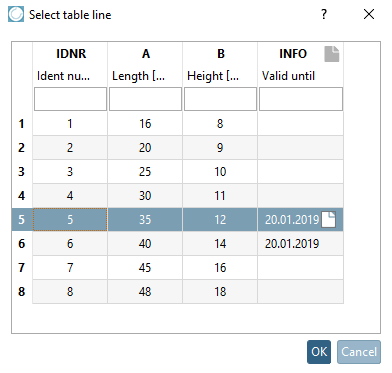This screenshot has height=373, width=392.
Task: Click length cell with value 16
Action: pyautogui.click(x=145, y=124)
